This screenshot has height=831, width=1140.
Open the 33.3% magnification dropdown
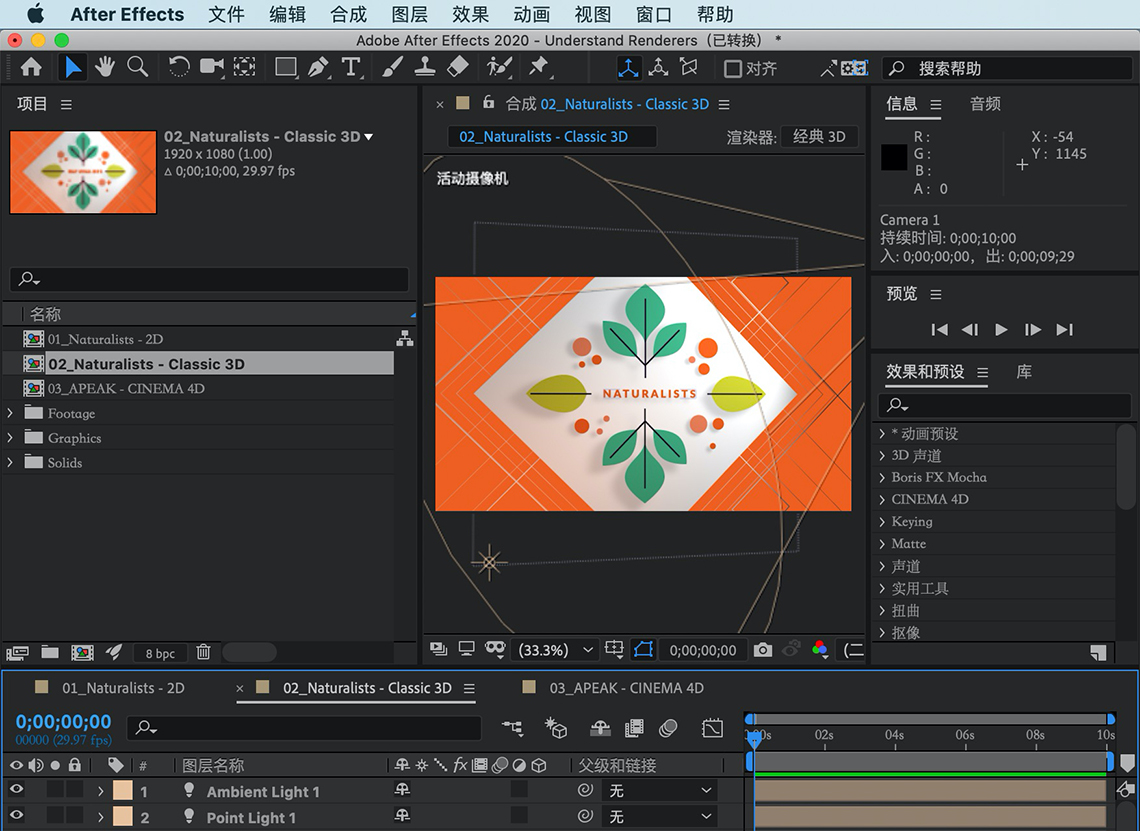(555, 650)
